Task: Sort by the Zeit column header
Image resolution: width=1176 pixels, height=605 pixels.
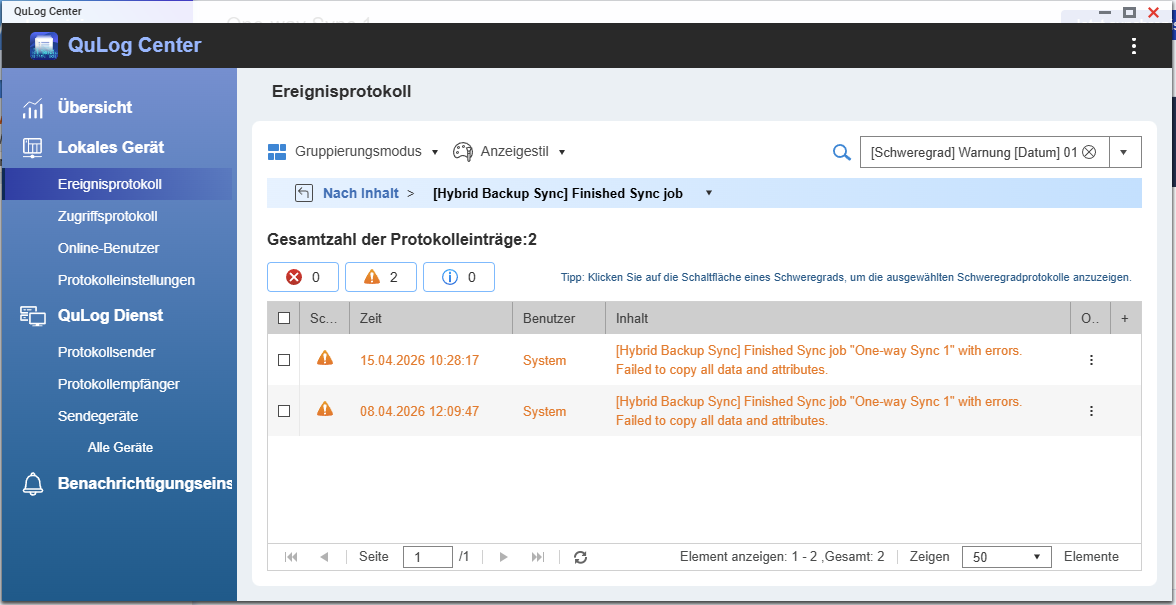Action: pos(430,318)
